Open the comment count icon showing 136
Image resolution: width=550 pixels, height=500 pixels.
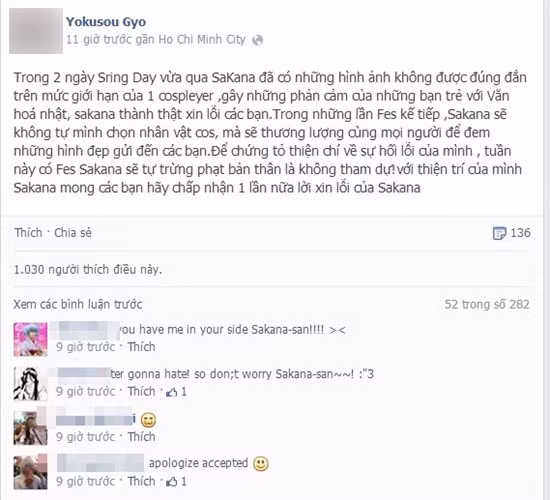coord(499,233)
